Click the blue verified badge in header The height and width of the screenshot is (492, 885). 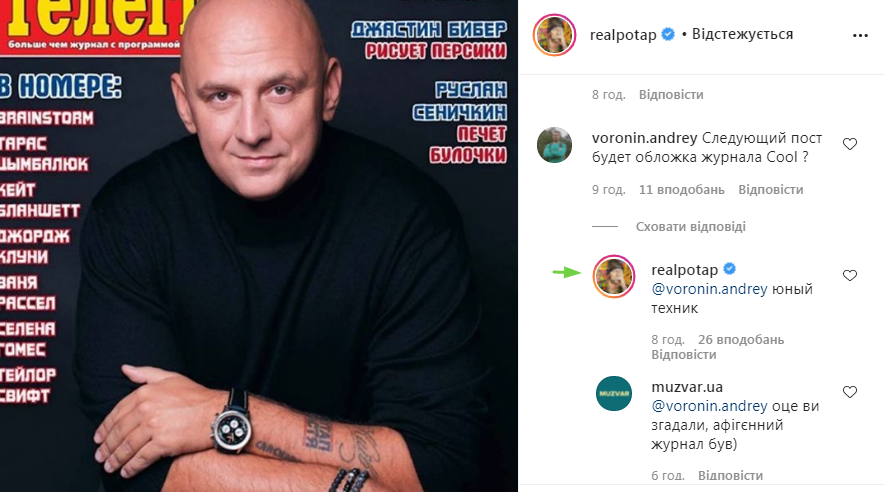pos(668,34)
